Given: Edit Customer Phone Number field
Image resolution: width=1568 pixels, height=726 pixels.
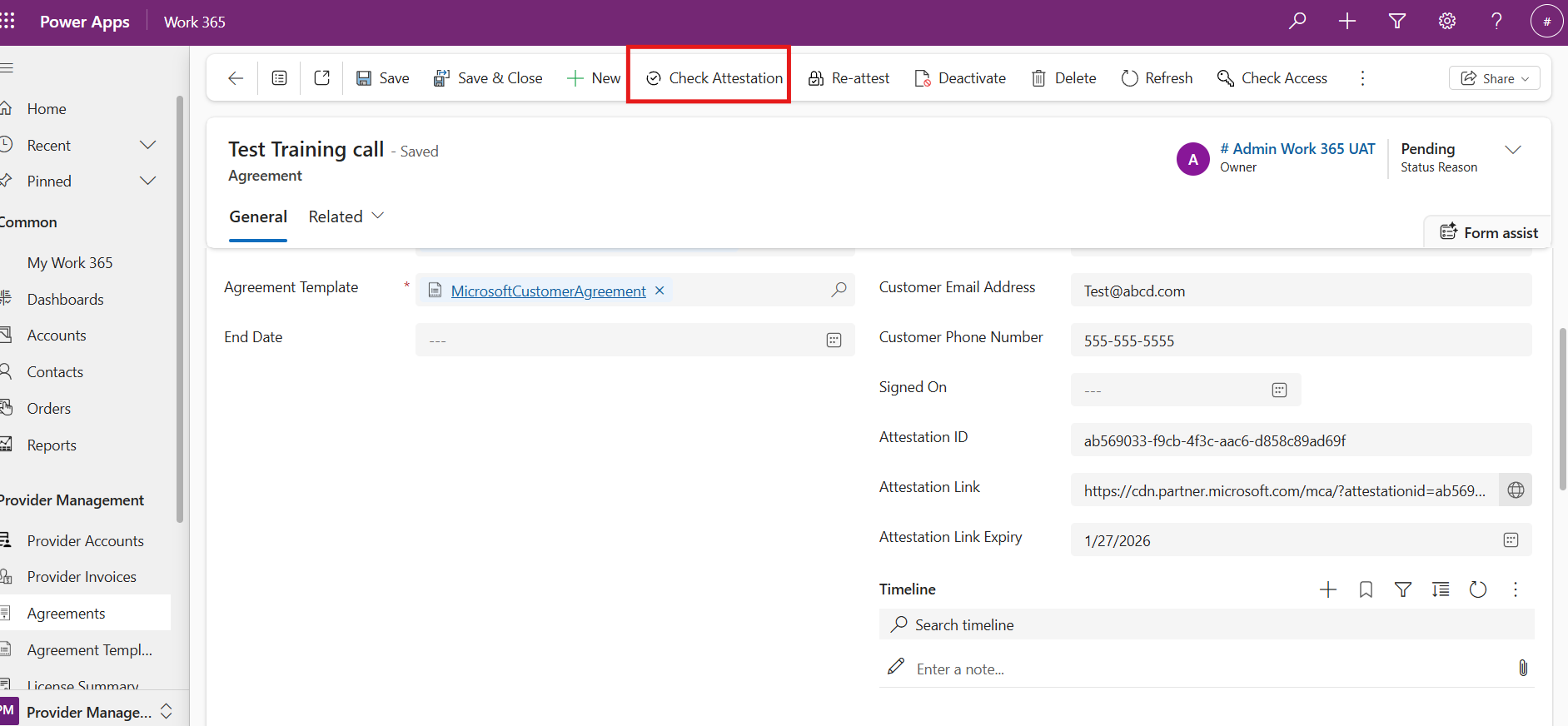Looking at the screenshot, I should click(1302, 340).
